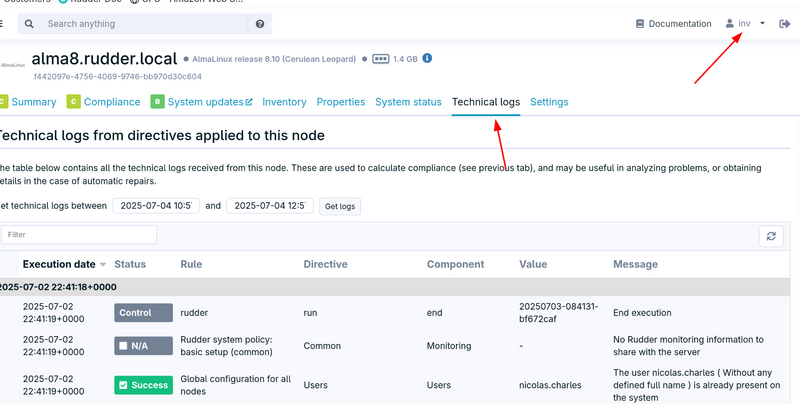Click the Compliance tab score badge
This screenshot has width=800, height=404.
click(x=73, y=102)
